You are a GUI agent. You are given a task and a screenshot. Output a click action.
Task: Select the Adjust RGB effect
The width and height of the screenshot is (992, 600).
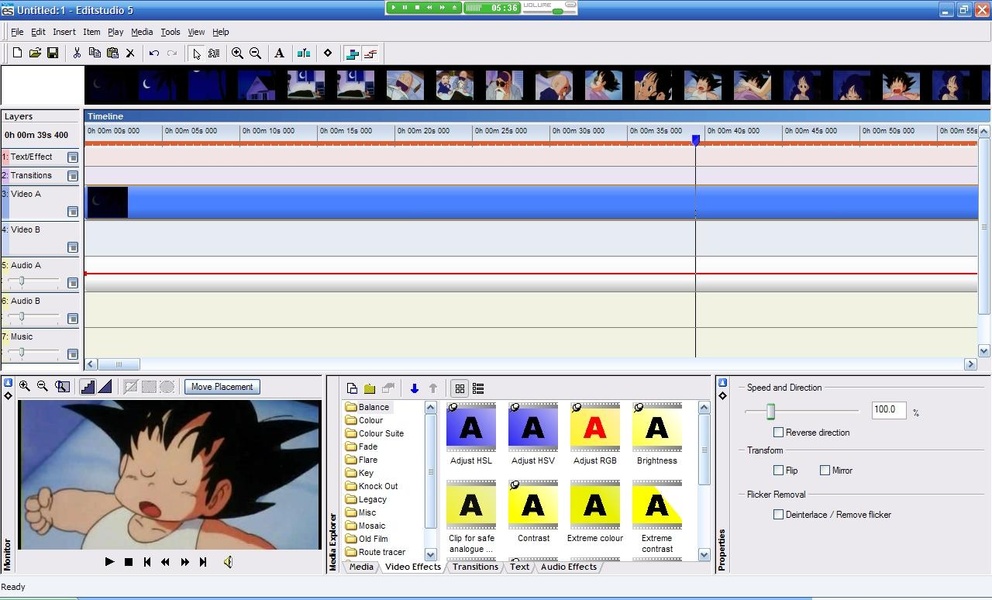[x=595, y=429]
